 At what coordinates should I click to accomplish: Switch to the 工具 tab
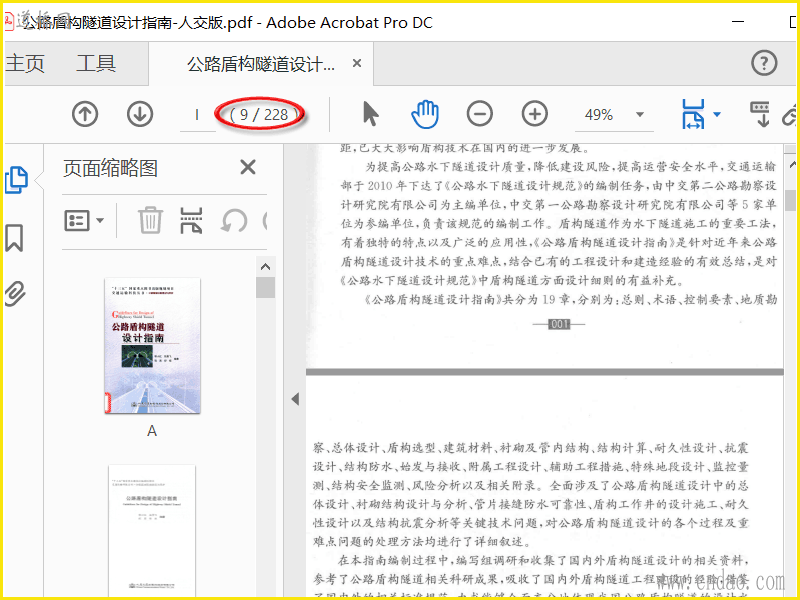point(96,64)
